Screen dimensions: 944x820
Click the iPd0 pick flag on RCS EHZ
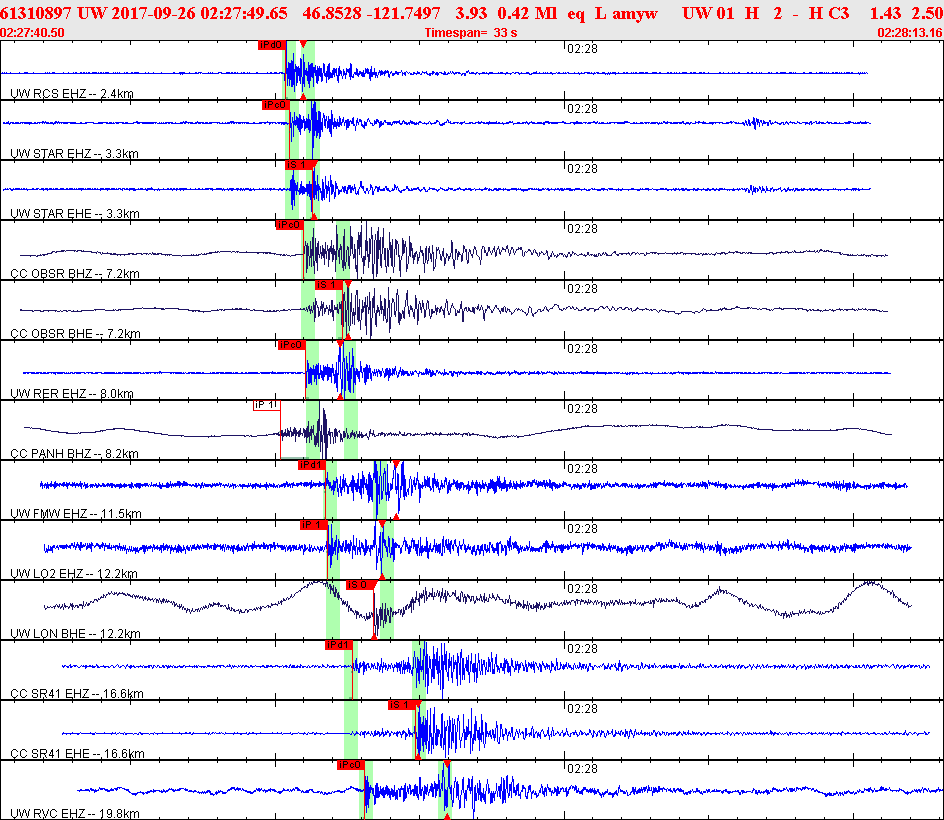coord(272,45)
